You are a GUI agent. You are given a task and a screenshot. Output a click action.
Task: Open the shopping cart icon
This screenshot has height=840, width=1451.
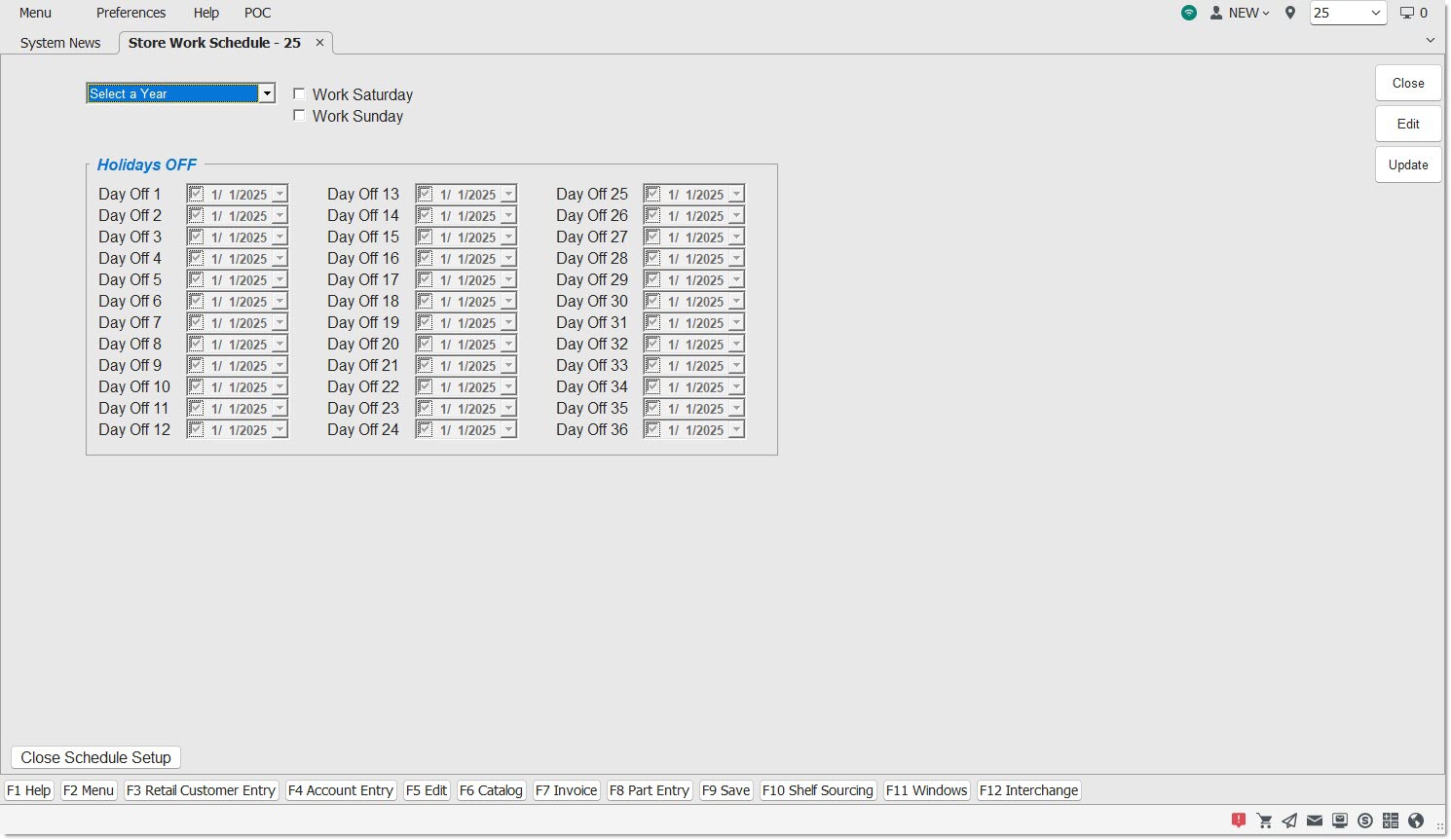pyautogui.click(x=1264, y=821)
